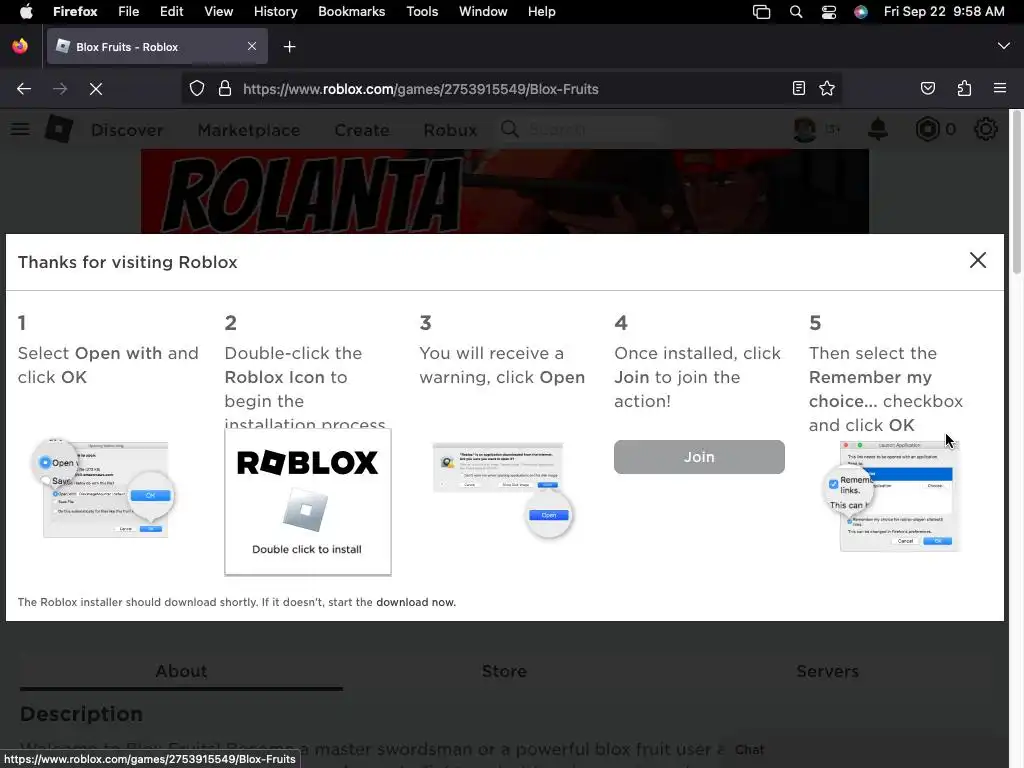Open the Window menu
The height and width of the screenshot is (768, 1024).
(483, 12)
